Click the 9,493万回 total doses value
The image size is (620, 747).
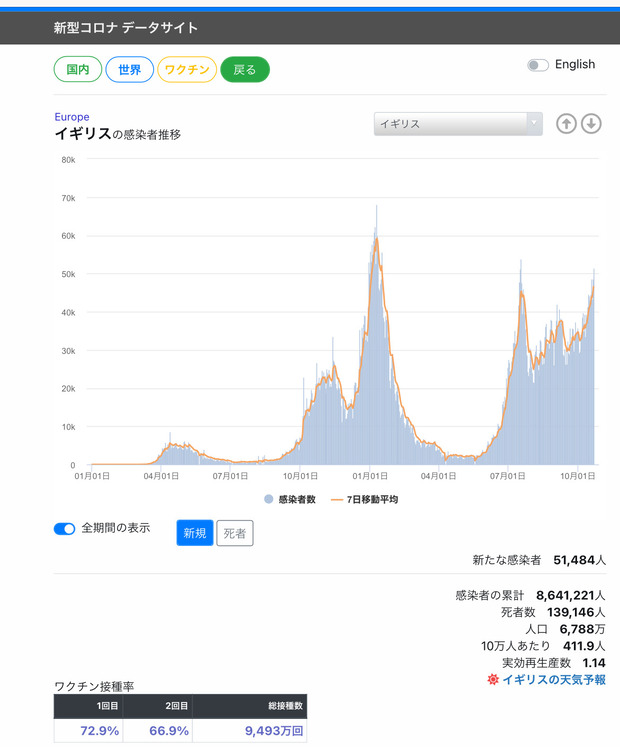274,730
